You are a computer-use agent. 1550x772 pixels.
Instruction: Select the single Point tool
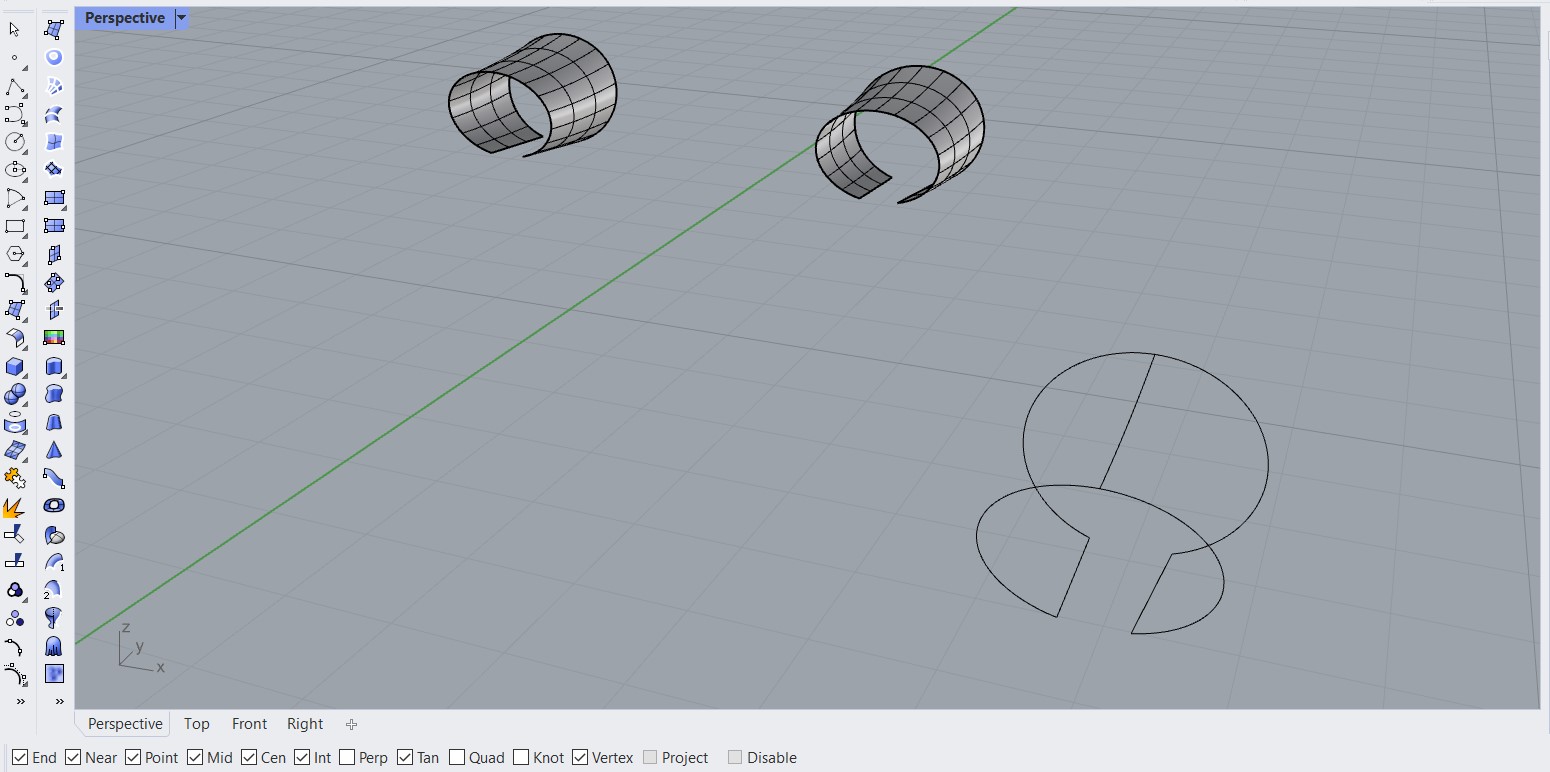(14, 58)
